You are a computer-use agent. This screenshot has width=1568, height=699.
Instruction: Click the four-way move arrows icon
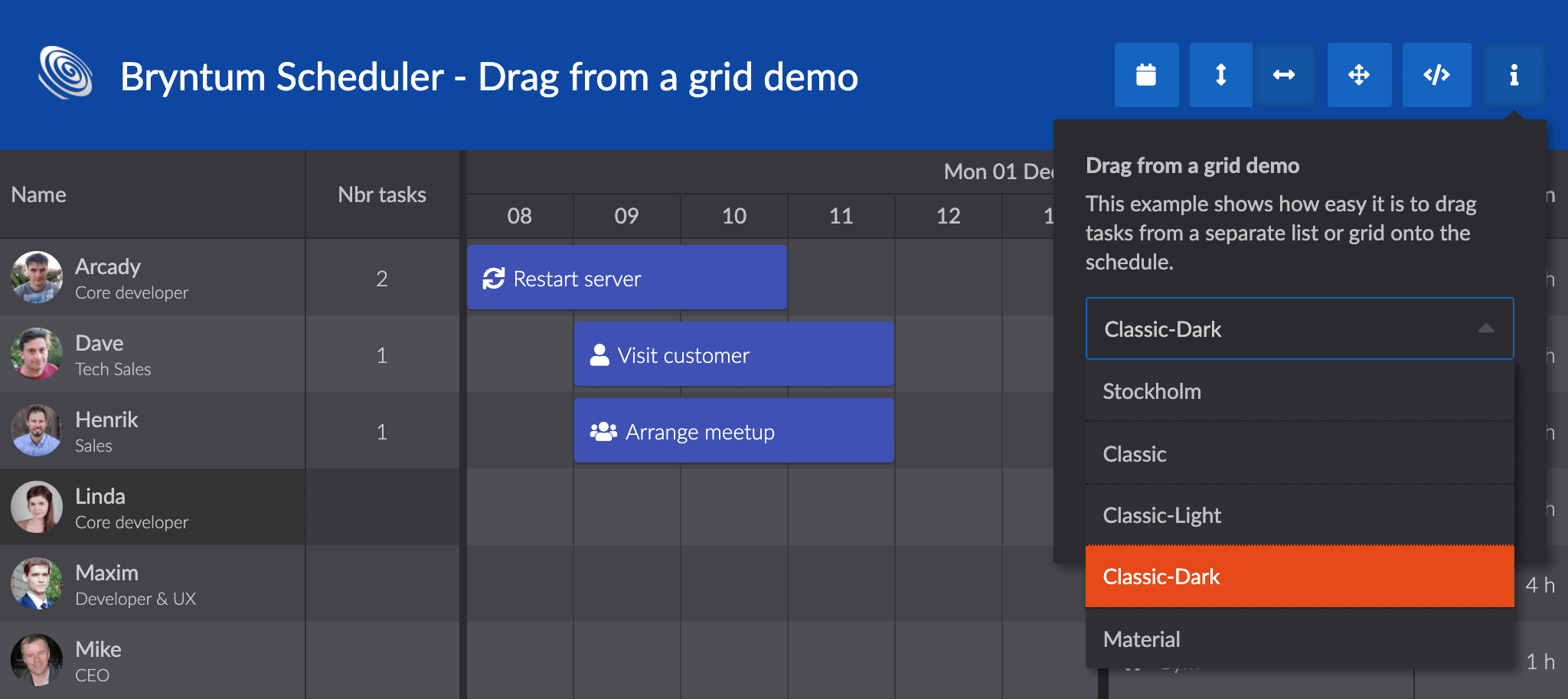1359,75
